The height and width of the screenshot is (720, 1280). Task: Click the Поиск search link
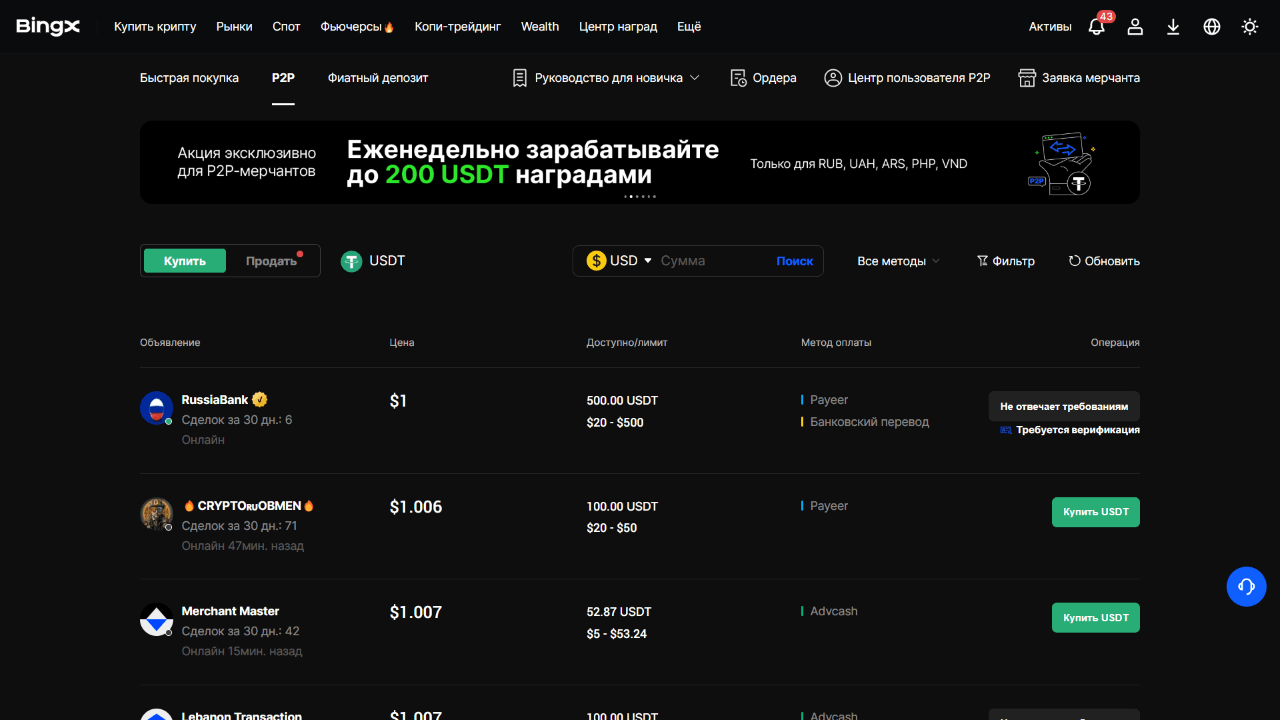pos(794,261)
